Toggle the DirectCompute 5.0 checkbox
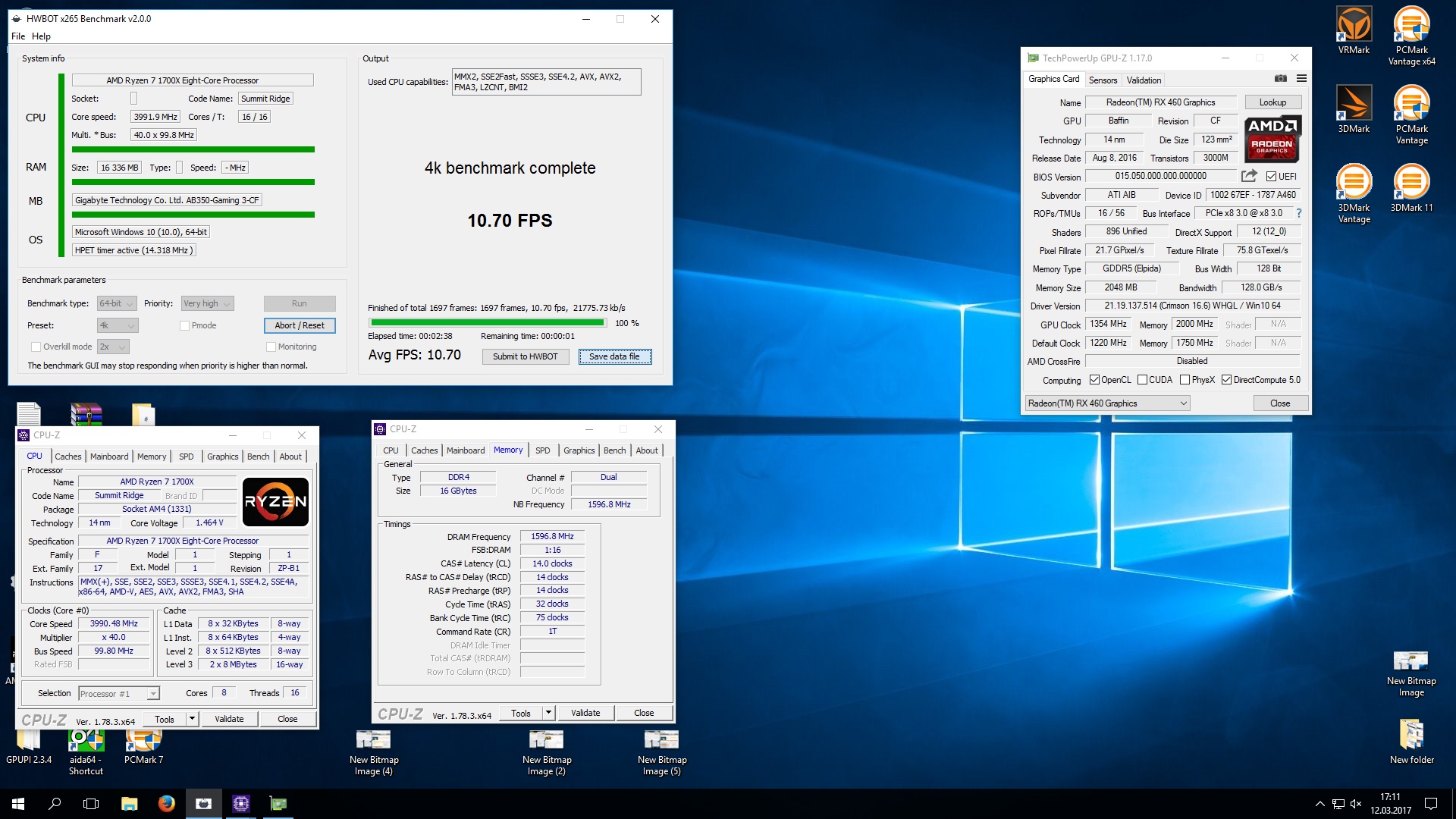1456x819 pixels. [1226, 380]
